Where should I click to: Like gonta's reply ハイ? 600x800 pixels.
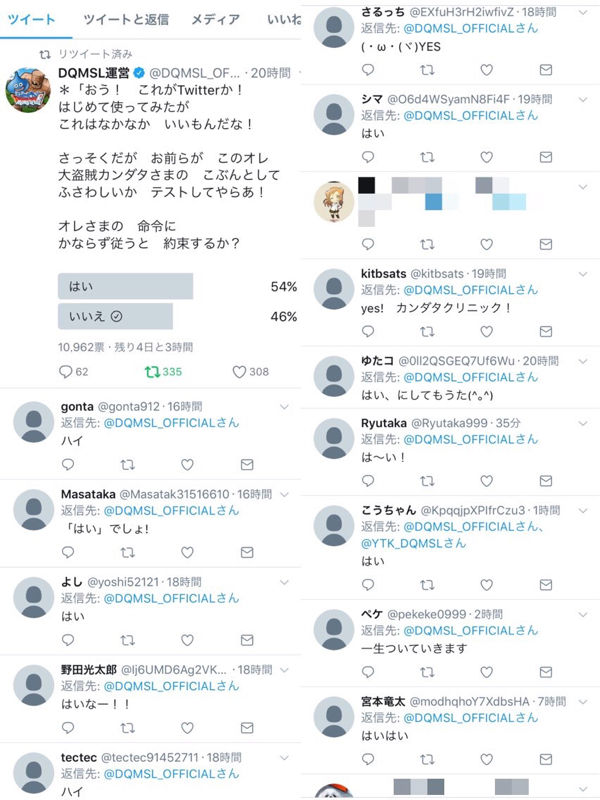coord(187,464)
